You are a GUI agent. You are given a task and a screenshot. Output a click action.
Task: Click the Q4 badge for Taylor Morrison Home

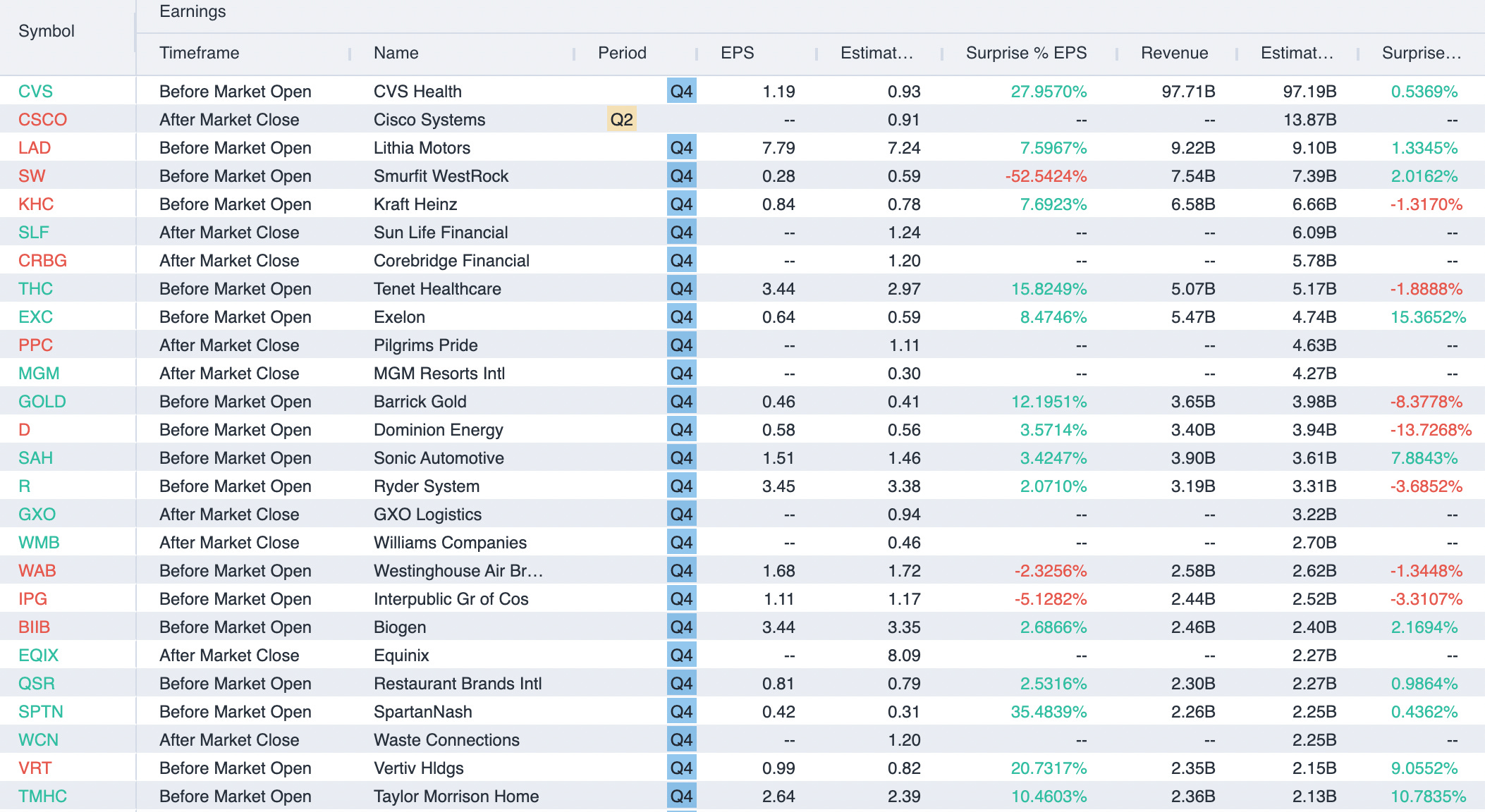(x=681, y=796)
